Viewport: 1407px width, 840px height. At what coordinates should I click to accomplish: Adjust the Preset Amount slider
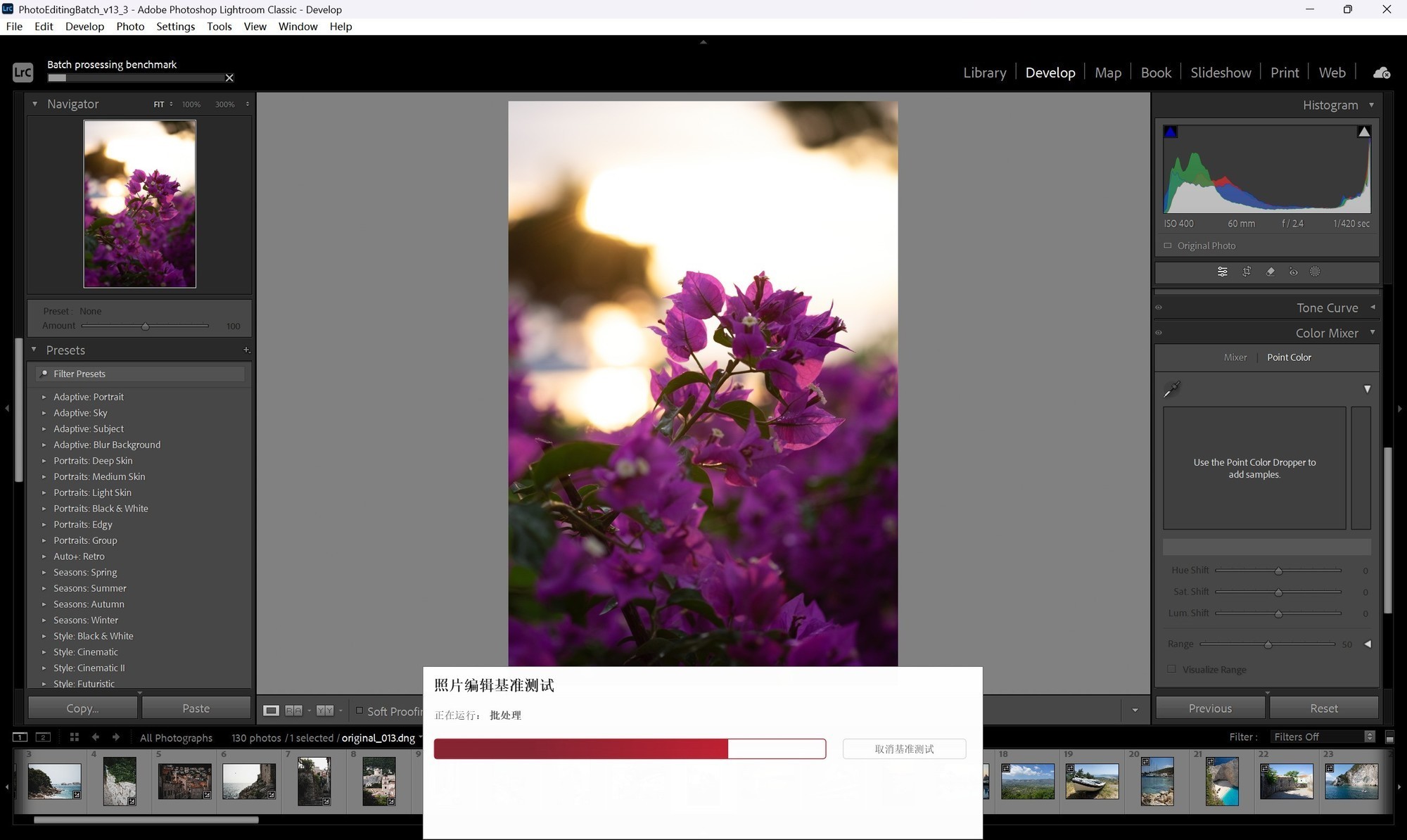pos(146,326)
